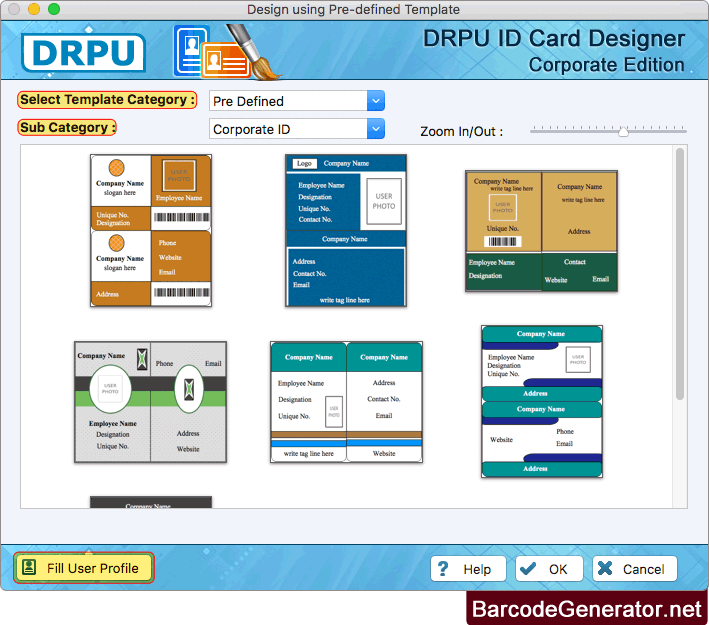This screenshot has height=625, width=709.
Task: Adjust the Zoom In/Out slider handle
Action: [624, 131]
